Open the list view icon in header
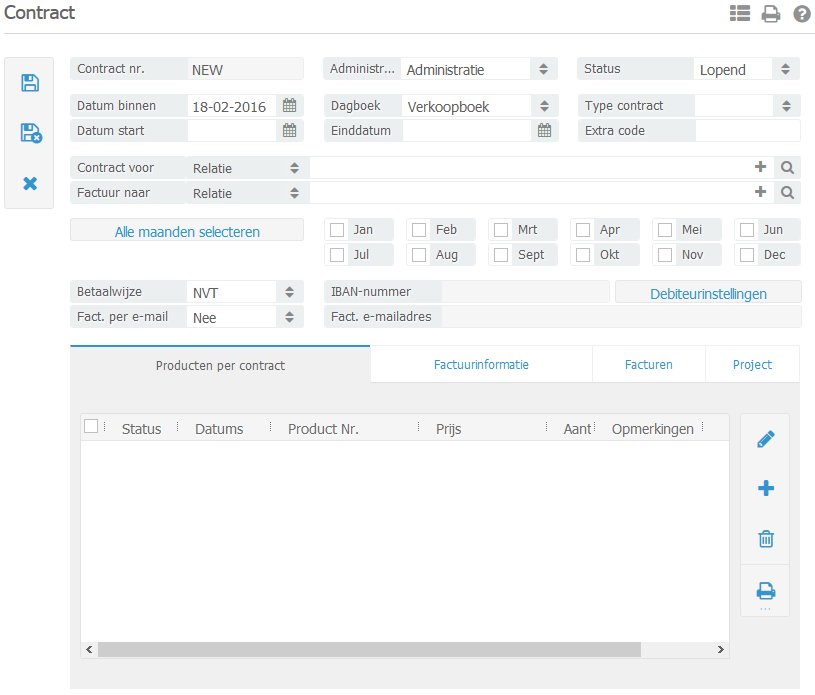The image size is (815, 695). pos(740,14)
